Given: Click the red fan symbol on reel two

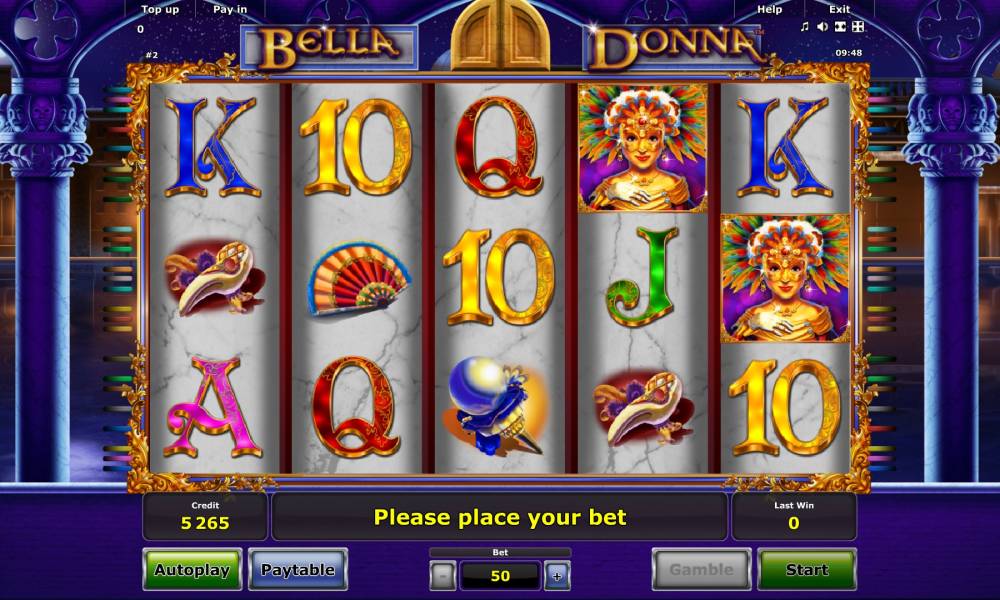Looking at the screenshot, I should (x=358, y=279).
